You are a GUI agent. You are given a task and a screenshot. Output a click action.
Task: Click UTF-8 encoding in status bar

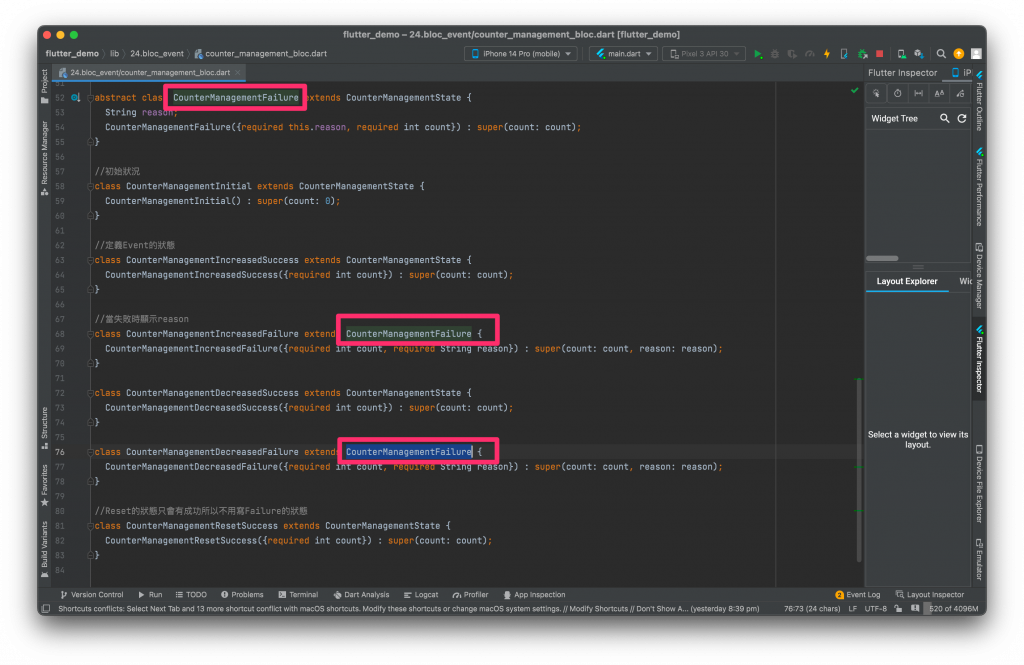click(875, 609)
